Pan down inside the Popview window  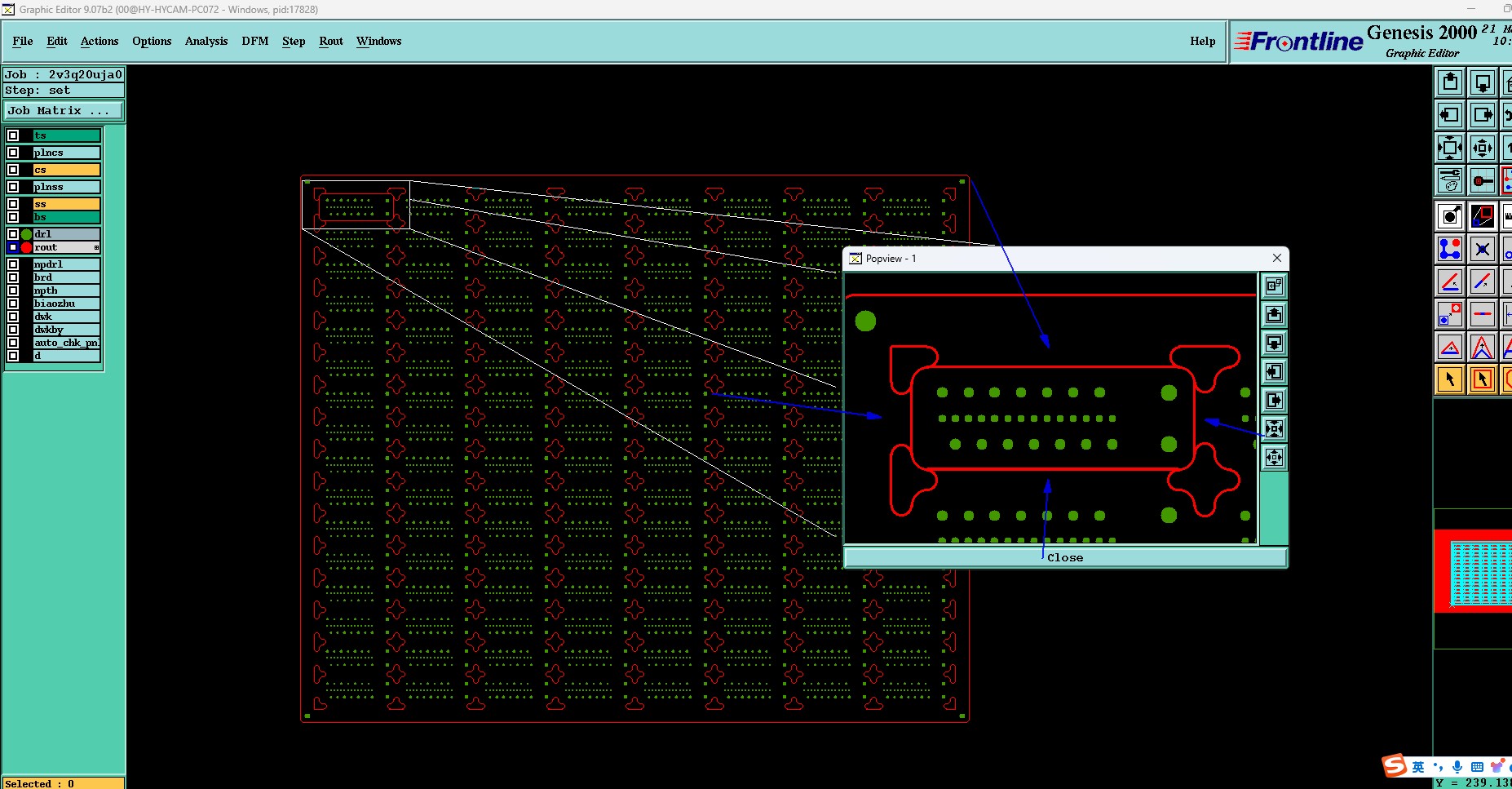click(1274, 344)
